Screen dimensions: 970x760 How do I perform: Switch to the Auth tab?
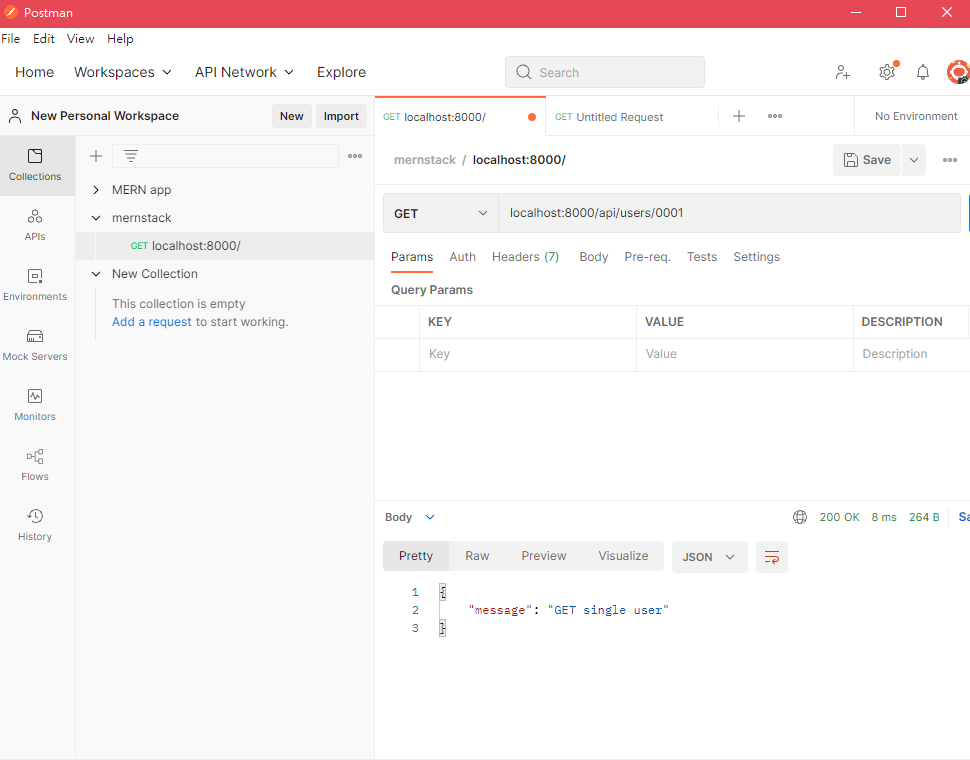coord(462,257)
